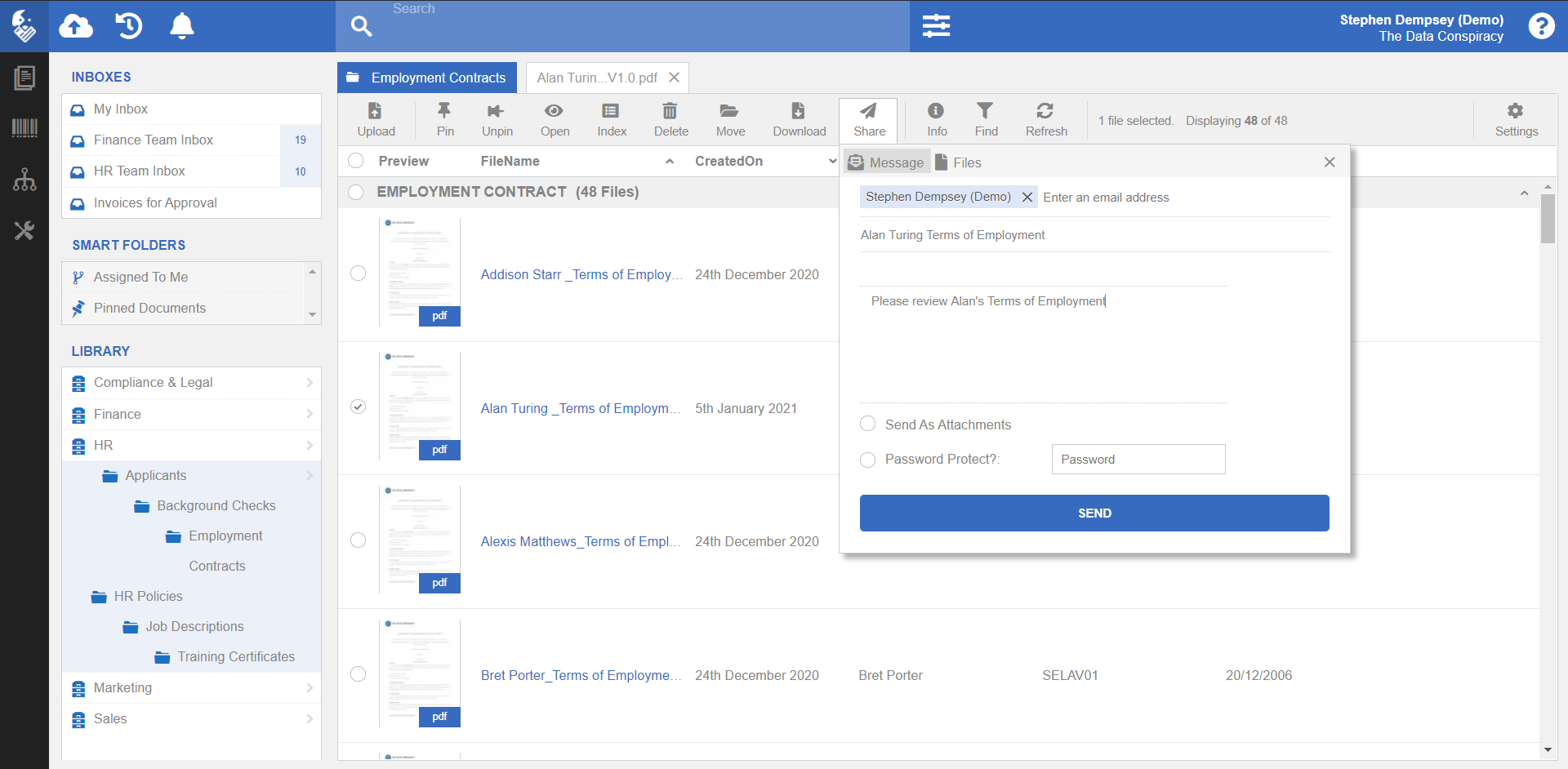This screenshot has height=769, width=1568.
Task: Close the share message panel
Action: pos(1330,162)
